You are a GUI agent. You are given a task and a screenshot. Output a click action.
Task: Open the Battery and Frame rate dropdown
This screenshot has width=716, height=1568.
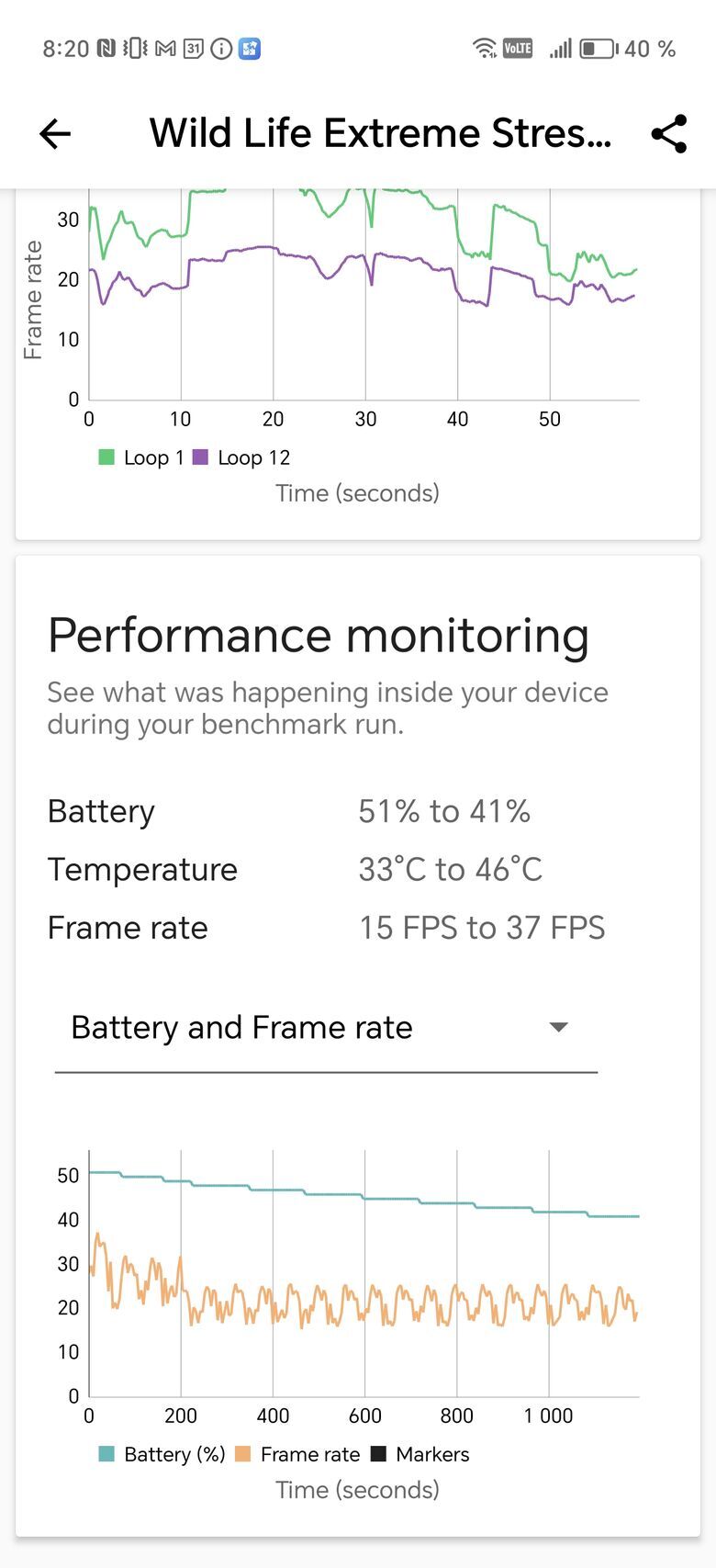pos(326,1028)
